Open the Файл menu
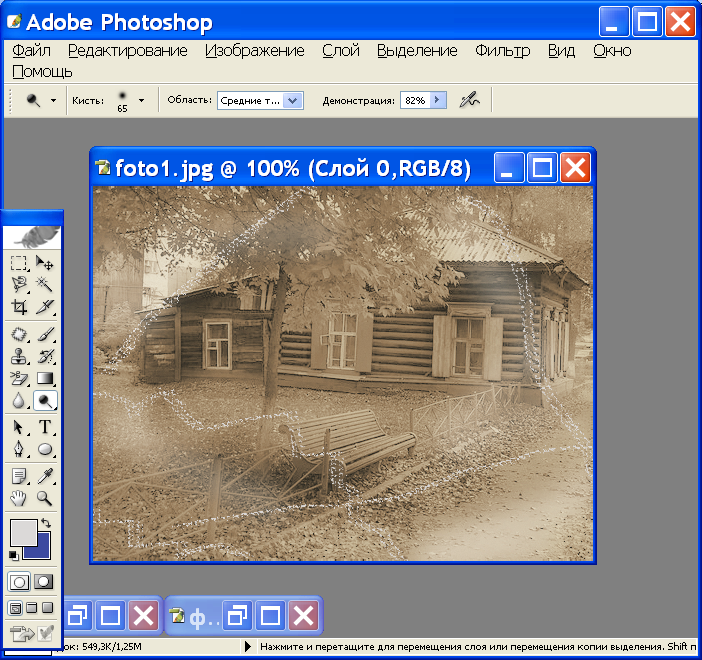Screen dimensions: 702x660 pyautogui.click(x=31, y=51)
